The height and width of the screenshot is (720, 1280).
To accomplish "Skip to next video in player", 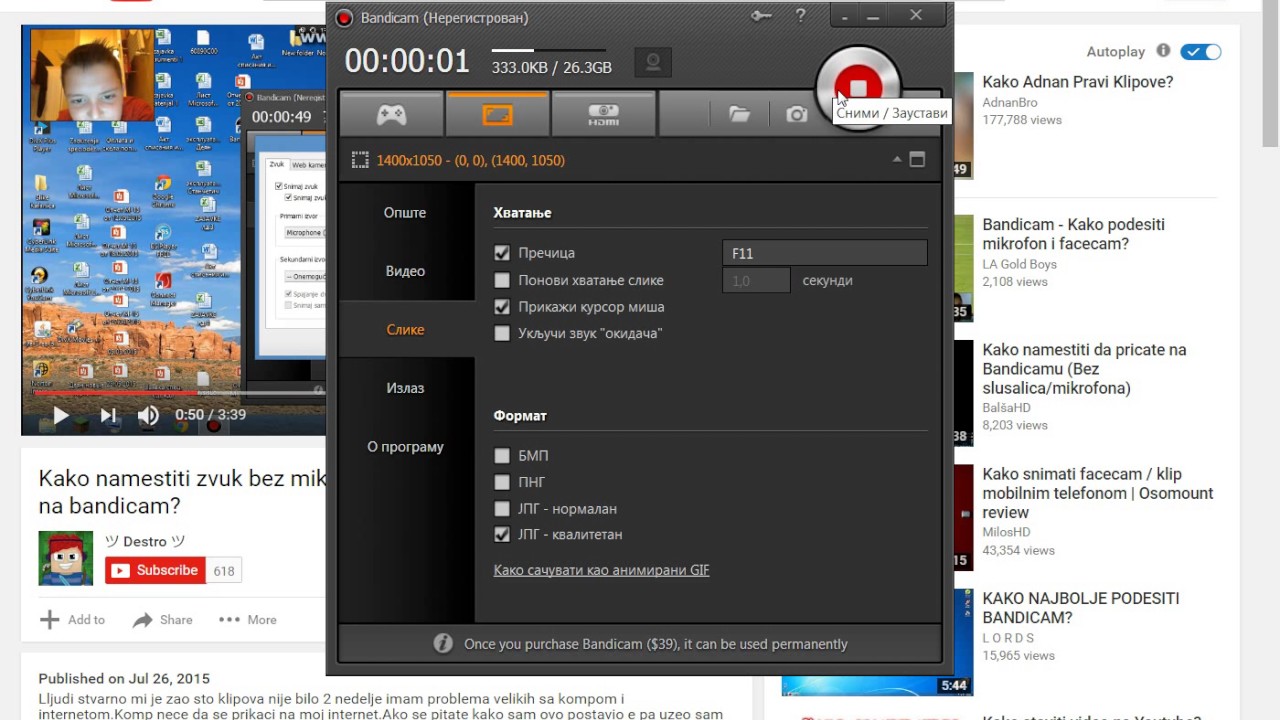I will click(108, 415).
